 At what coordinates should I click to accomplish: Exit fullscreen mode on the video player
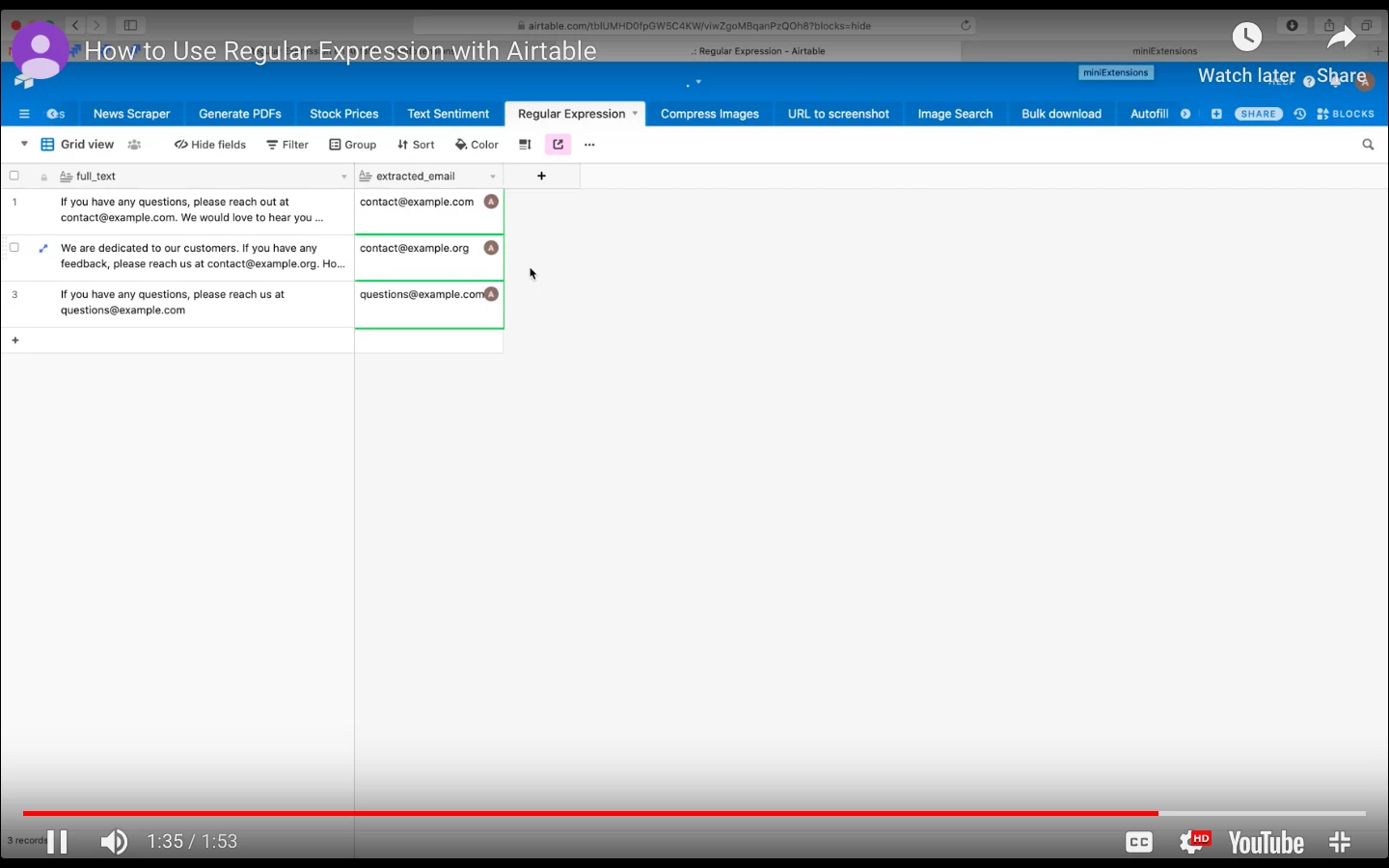1340,842
